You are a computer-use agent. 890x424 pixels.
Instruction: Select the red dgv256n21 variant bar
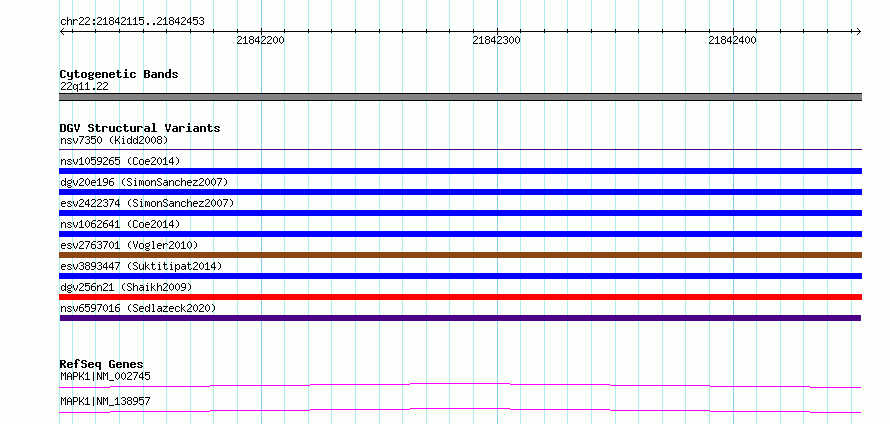(x=461, y=297)
